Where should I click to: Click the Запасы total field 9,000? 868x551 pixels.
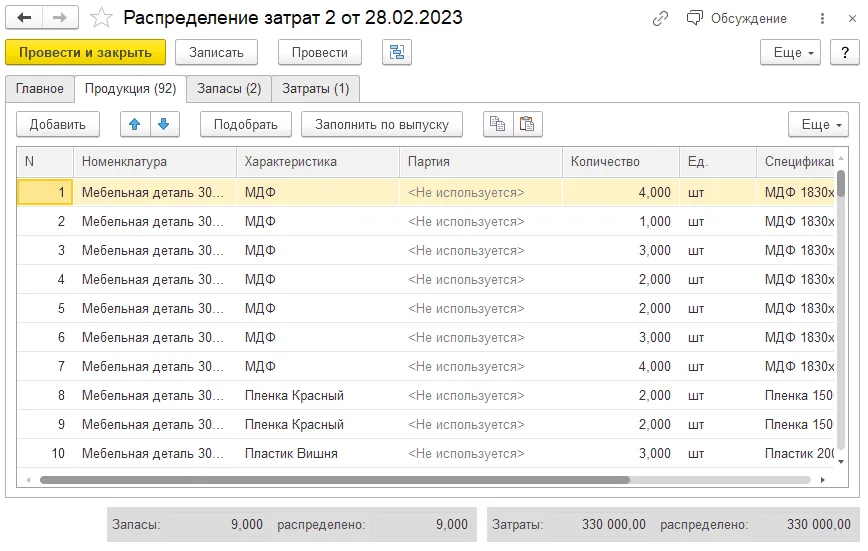[216, 524]
